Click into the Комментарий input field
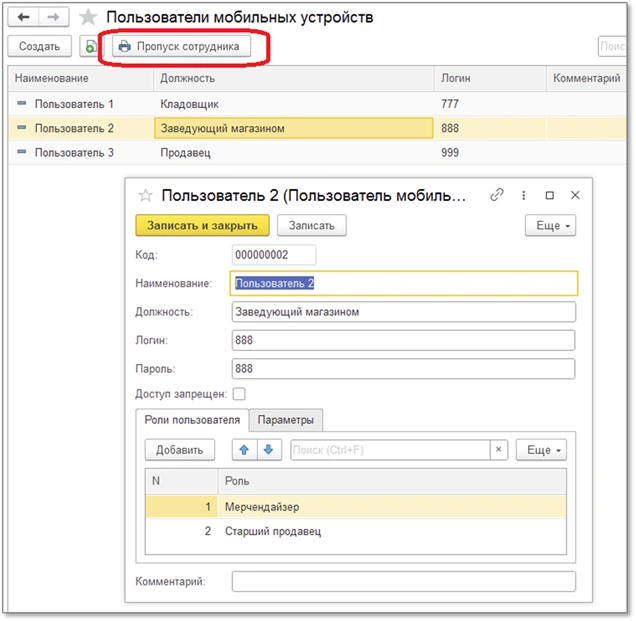The height and width of the screenshot is (621, 636). tap(404, 582)
